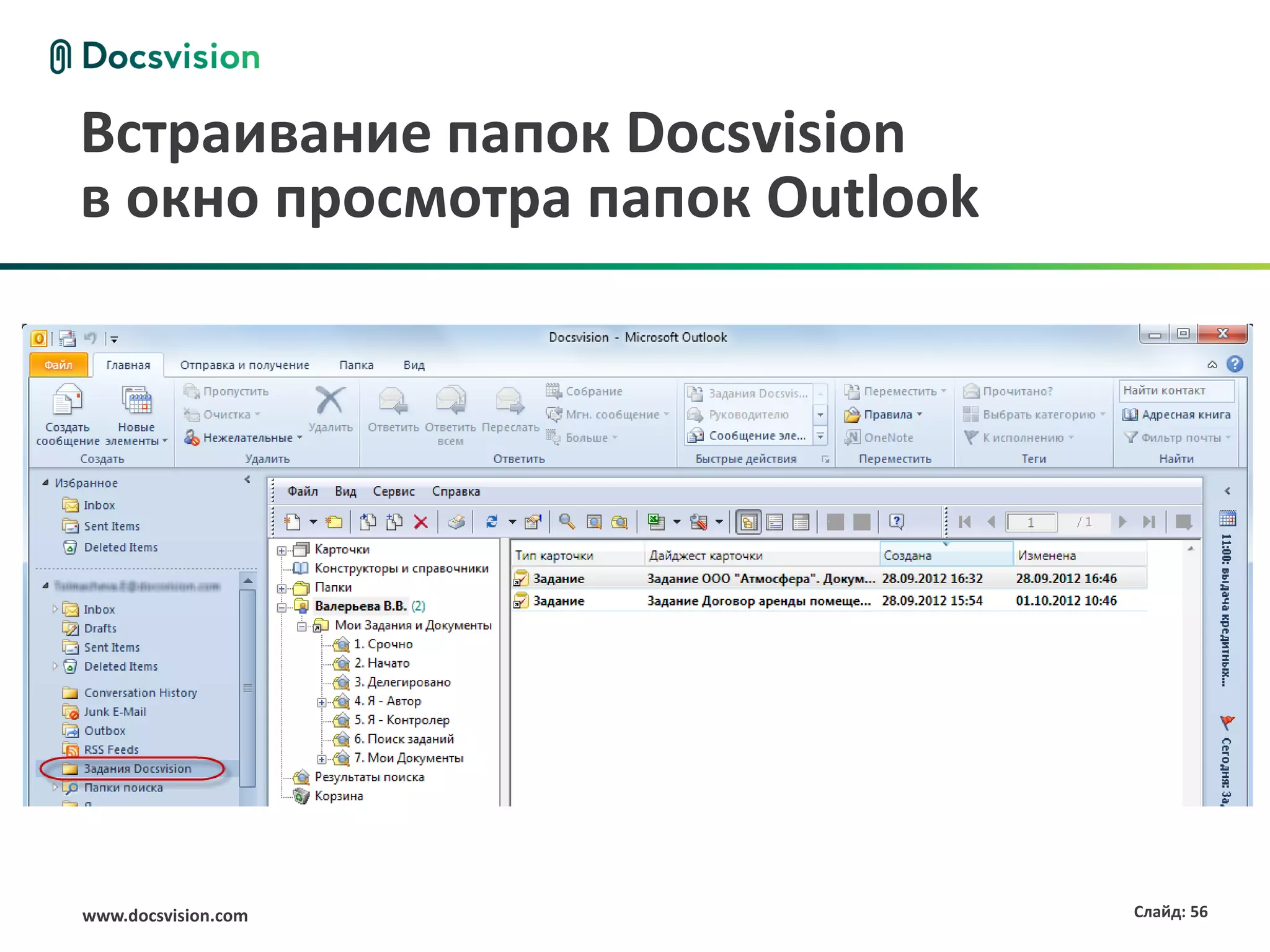1270x952 pixels.
Task: Open Docsvision Сервис menu
Action: tap(393, 491)
